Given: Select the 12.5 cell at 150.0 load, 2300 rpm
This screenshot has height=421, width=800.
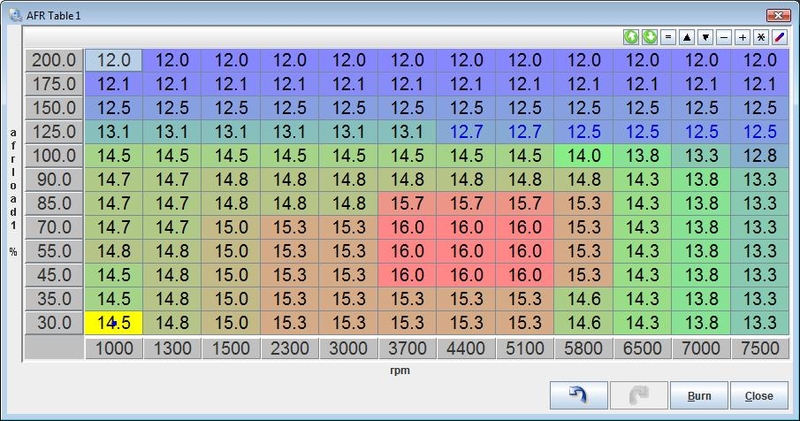Looking at the screenshot, I should pyautogui.click(x=290, y=108).
